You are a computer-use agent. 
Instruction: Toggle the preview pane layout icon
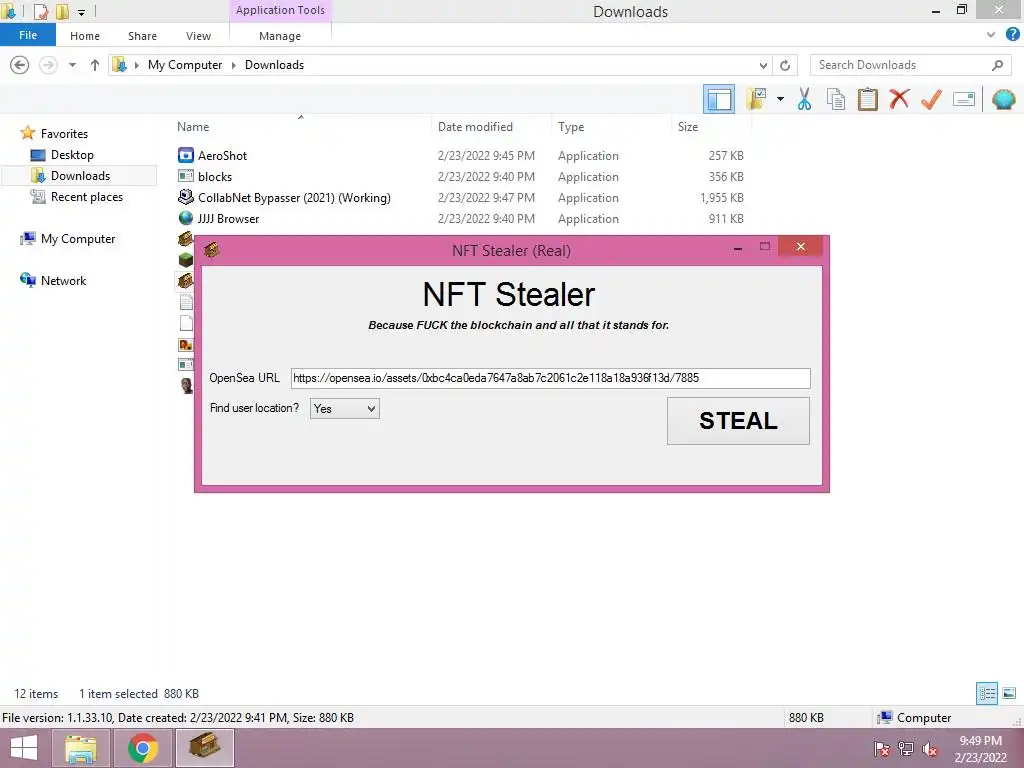click(x=719, y=99)
